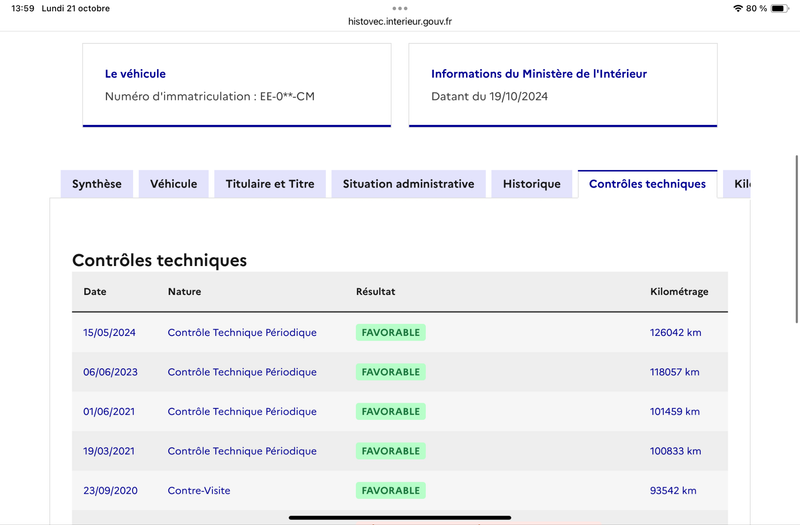The height and width of the screenshot is (525, 800).
Task: Open the three-dot multitasking menu
Action: [x=400, y=8]
